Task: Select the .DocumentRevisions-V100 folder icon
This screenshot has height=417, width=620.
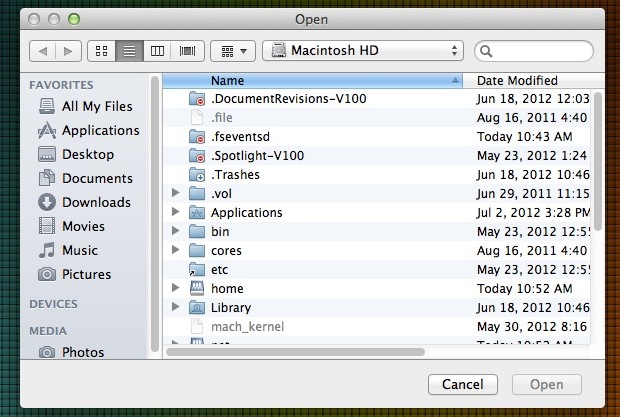Action: pyautogui.click(x=197, y=98)
